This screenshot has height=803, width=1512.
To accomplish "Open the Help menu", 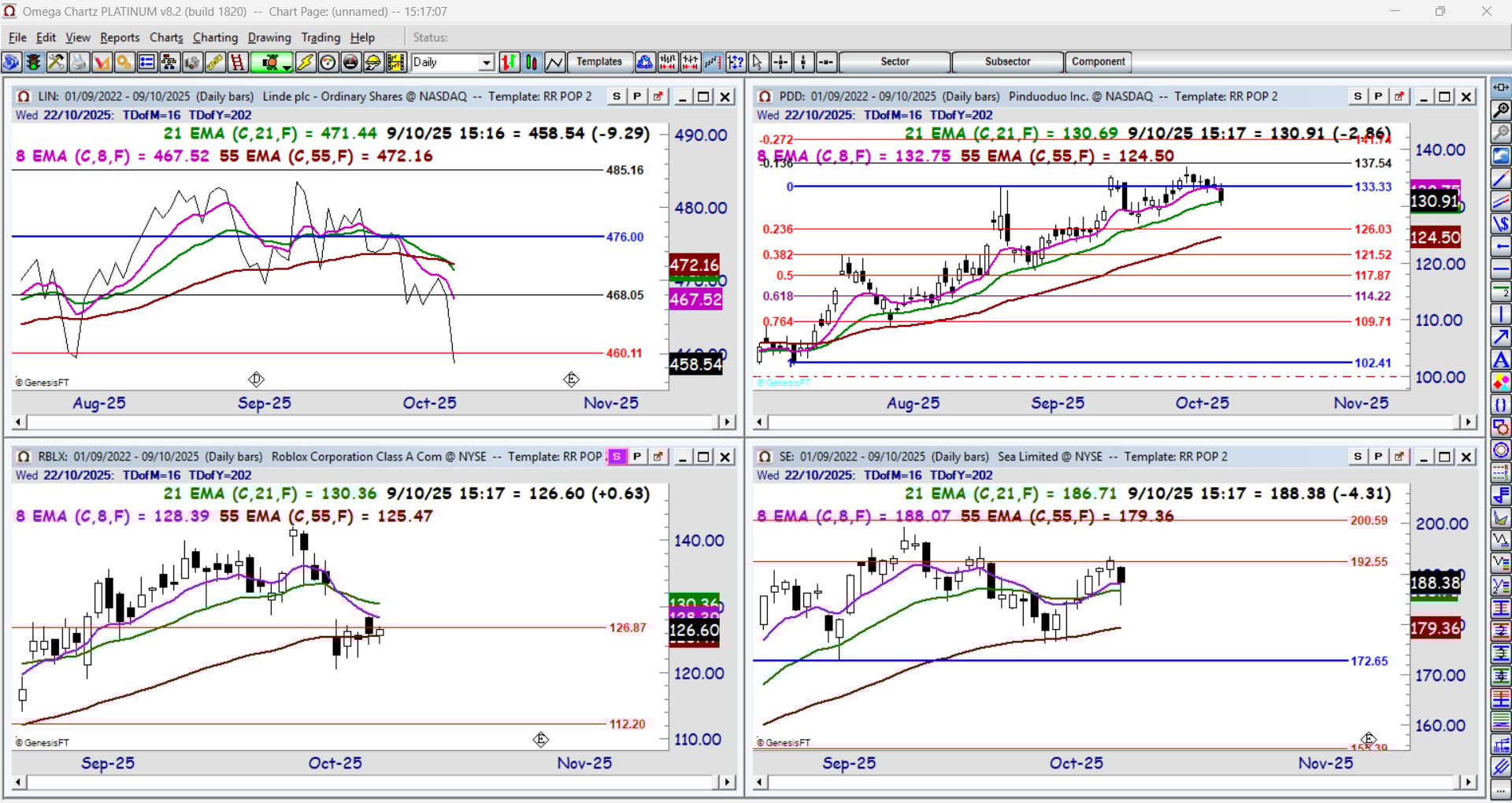I will [x=362, y=37].
